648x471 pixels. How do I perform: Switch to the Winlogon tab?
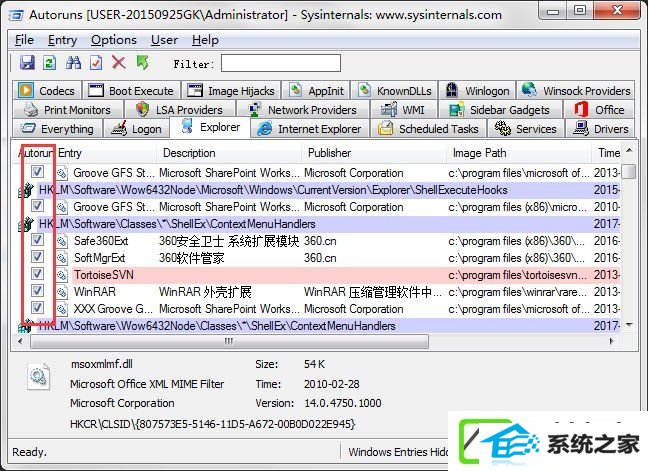click(477, 90)
